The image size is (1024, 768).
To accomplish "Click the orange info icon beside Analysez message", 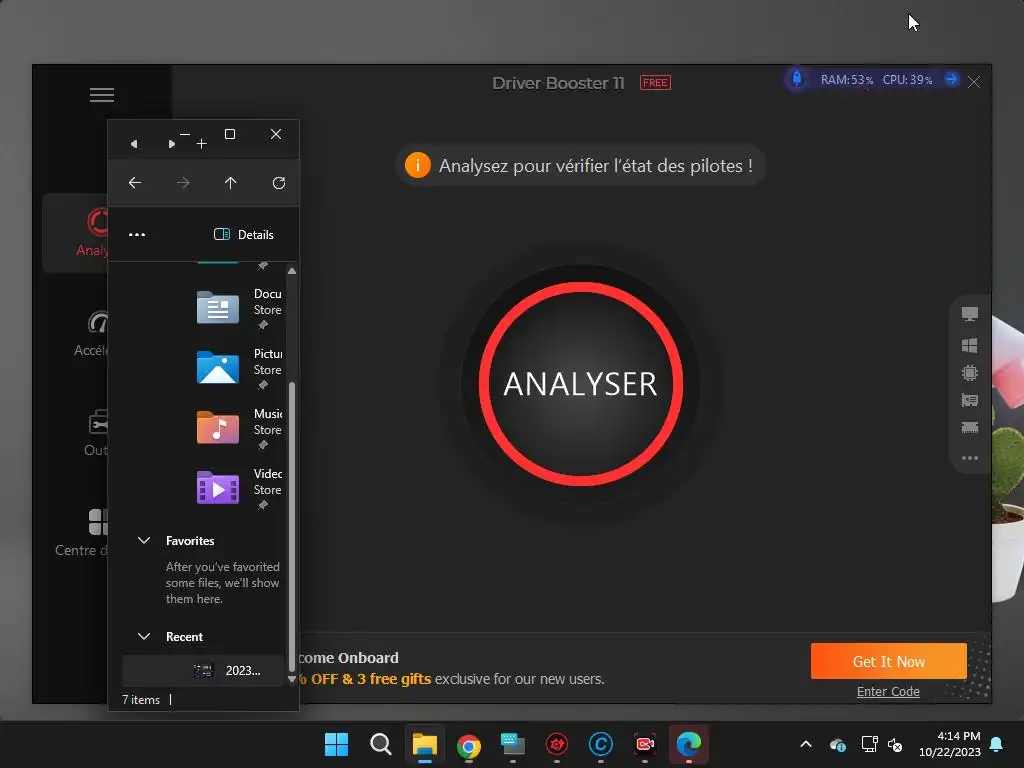I will (417, 165).
